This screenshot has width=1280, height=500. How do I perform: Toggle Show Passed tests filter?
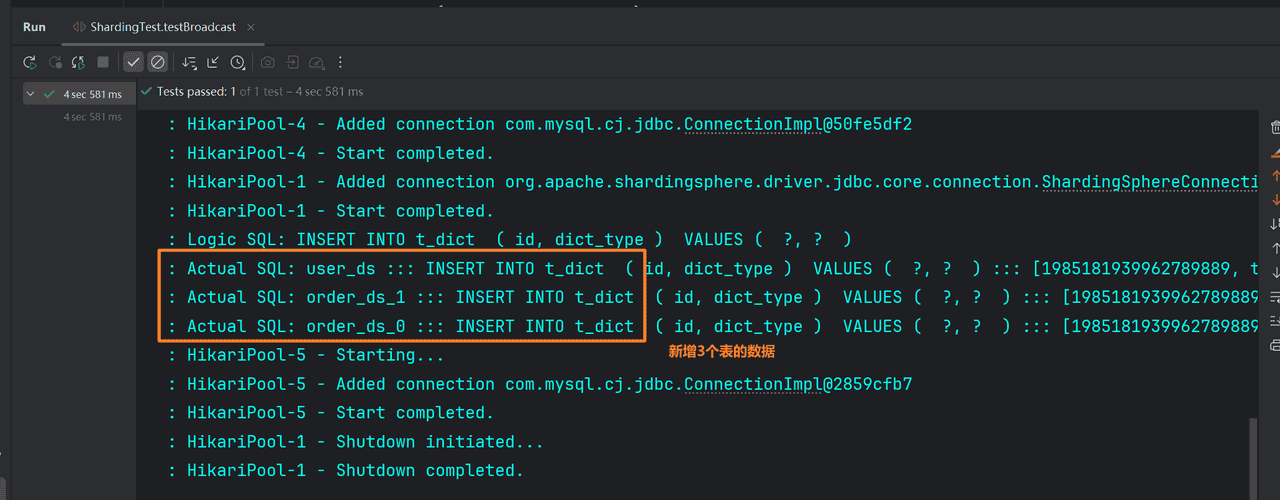pos(133,62)
